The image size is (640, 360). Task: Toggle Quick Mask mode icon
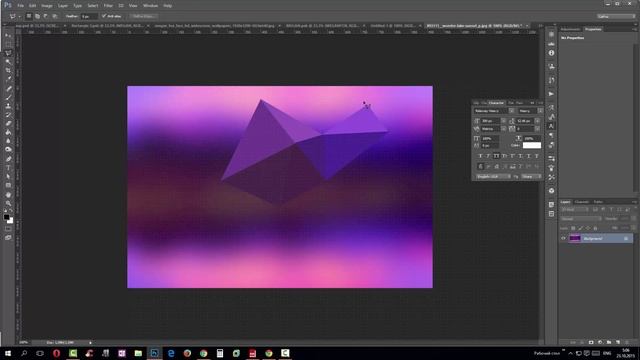pos(8,229)
